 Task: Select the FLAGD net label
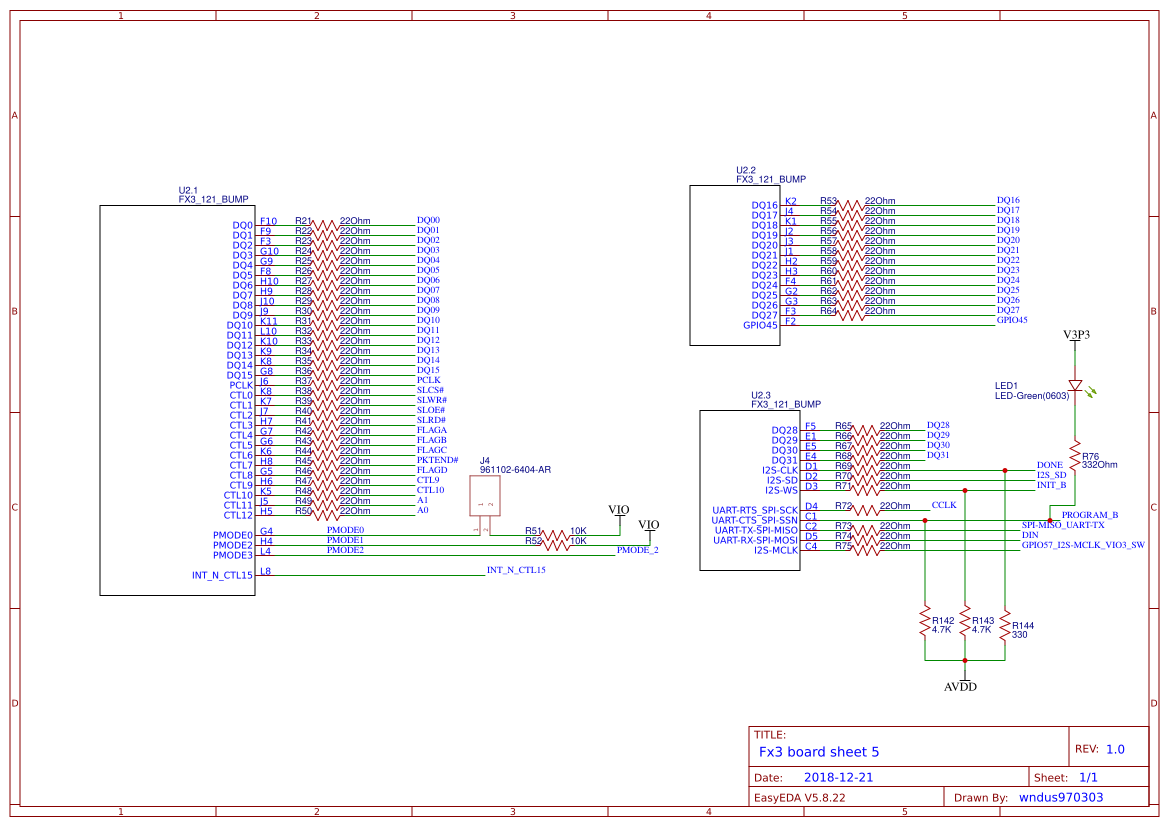(x=432, y=470)
